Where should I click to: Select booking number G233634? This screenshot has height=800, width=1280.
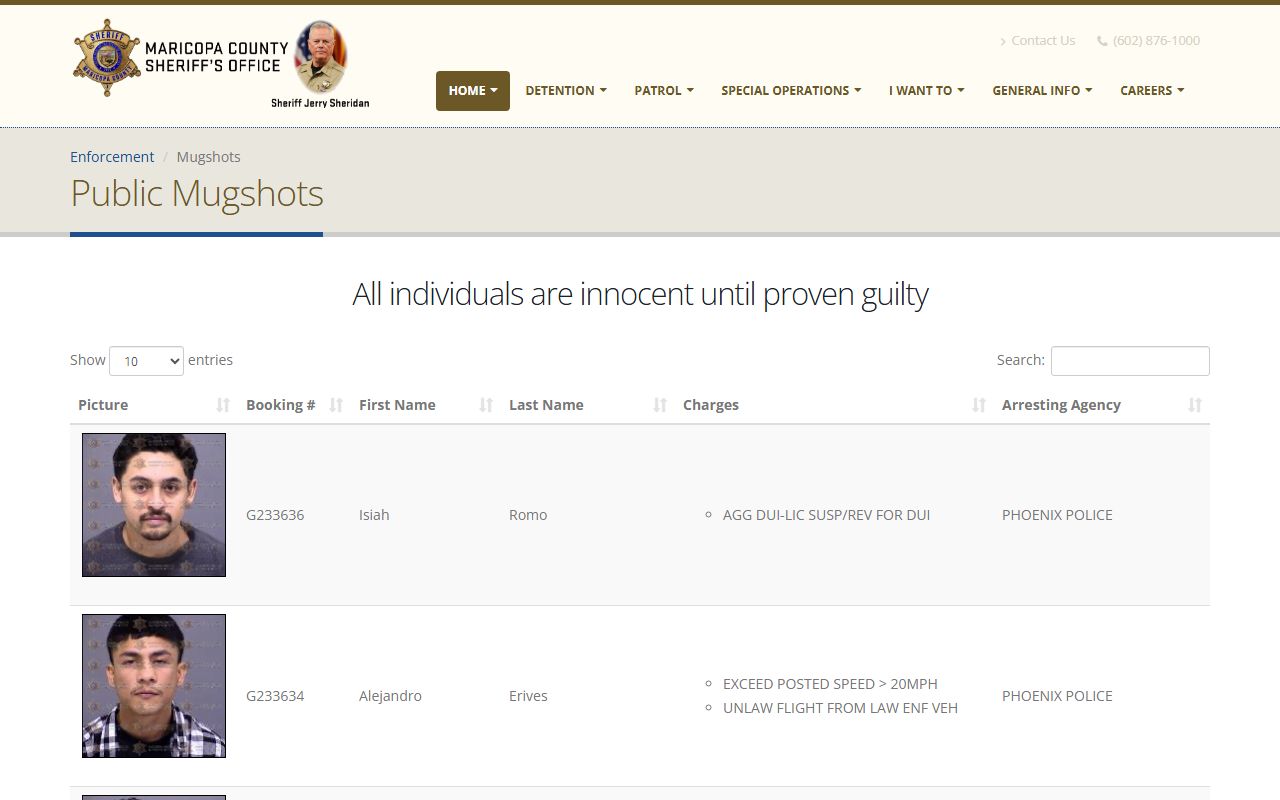tap(275, 696)
